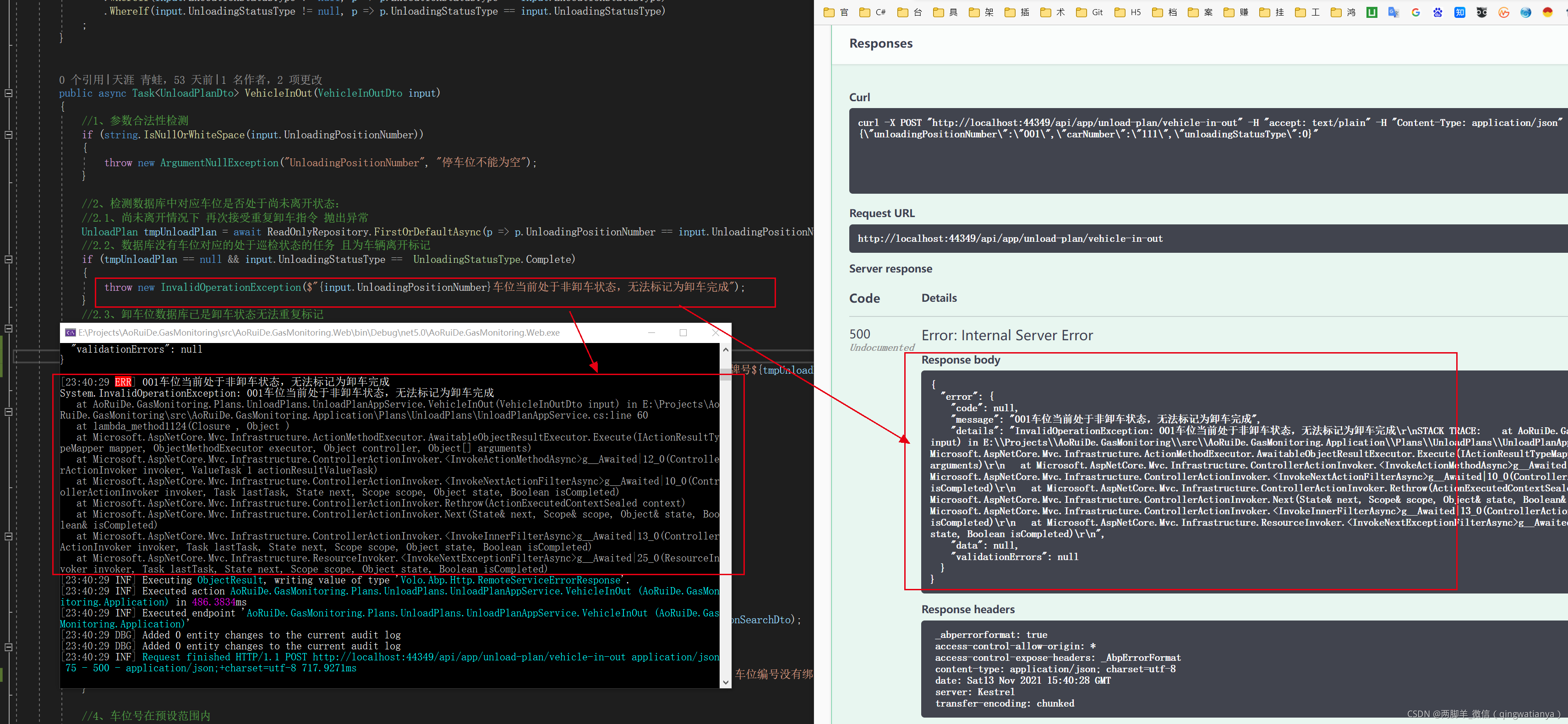
Task: Open the 挂 bookmark folder
Action: 1272,12
